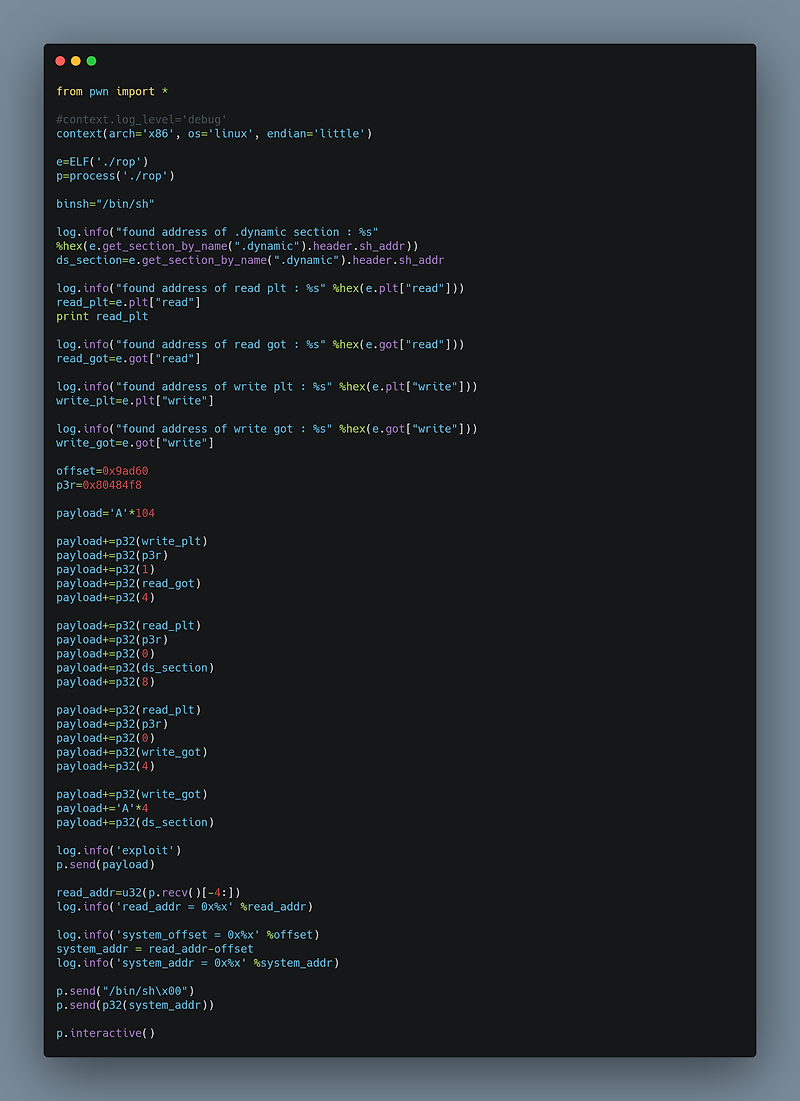Click log.info line printing read_addr
Screen dimensions: 800x1101
point(185,906)
